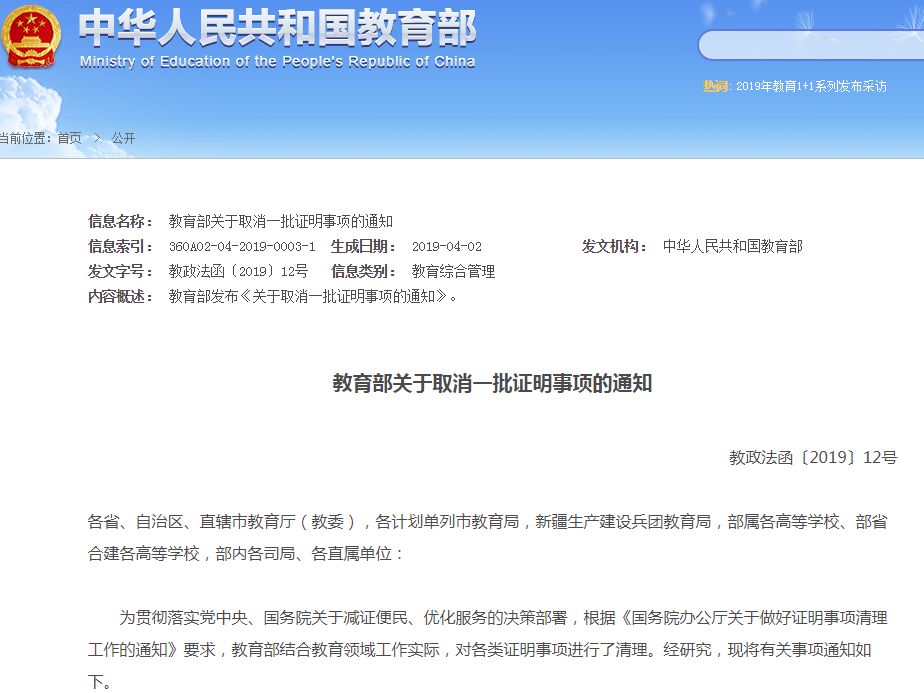Click the 发文字号 label
The width and height of the screenshot is (924, 693).
120,272
